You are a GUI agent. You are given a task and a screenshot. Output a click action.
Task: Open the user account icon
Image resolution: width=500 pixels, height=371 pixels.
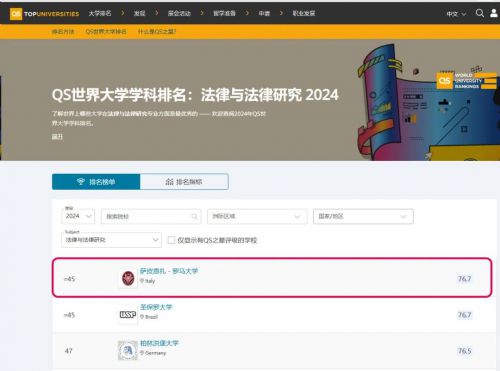494,13
